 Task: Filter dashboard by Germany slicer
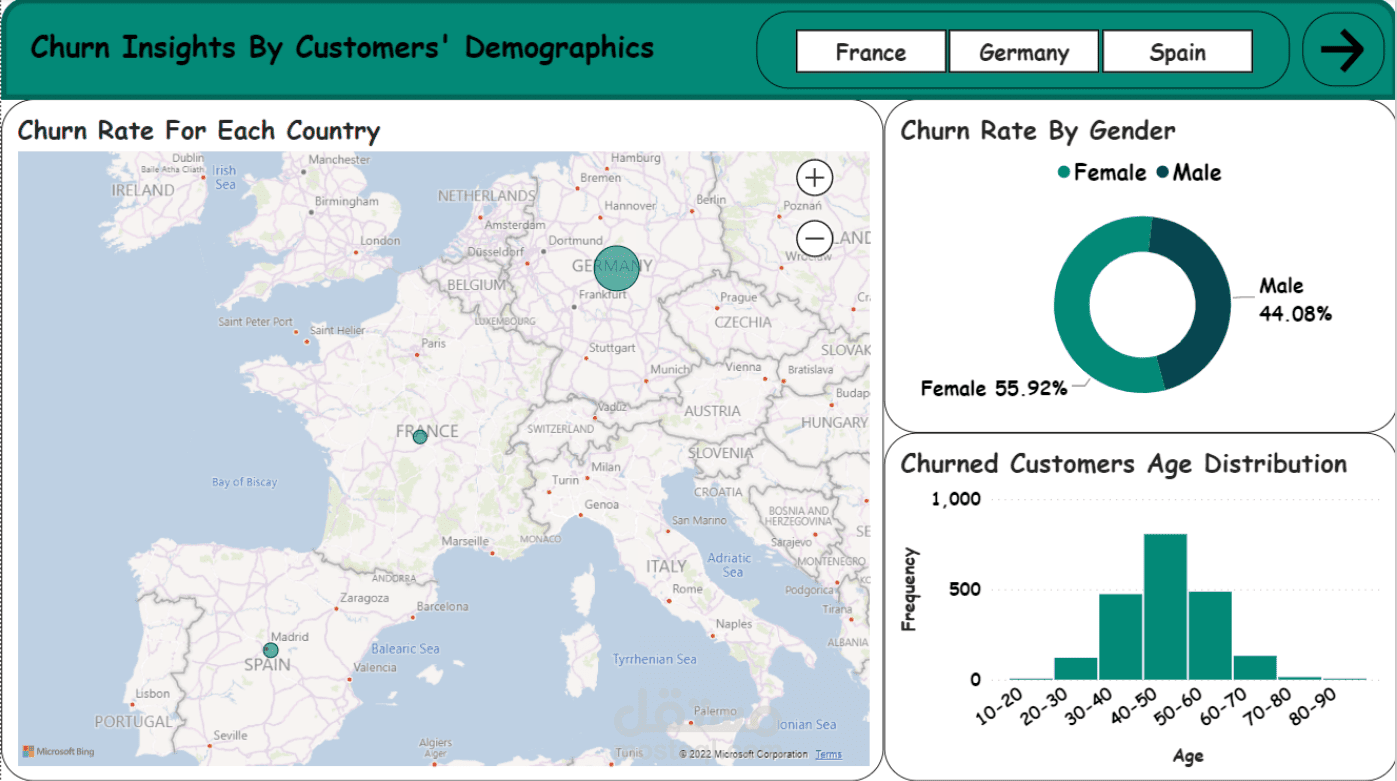1024,52
